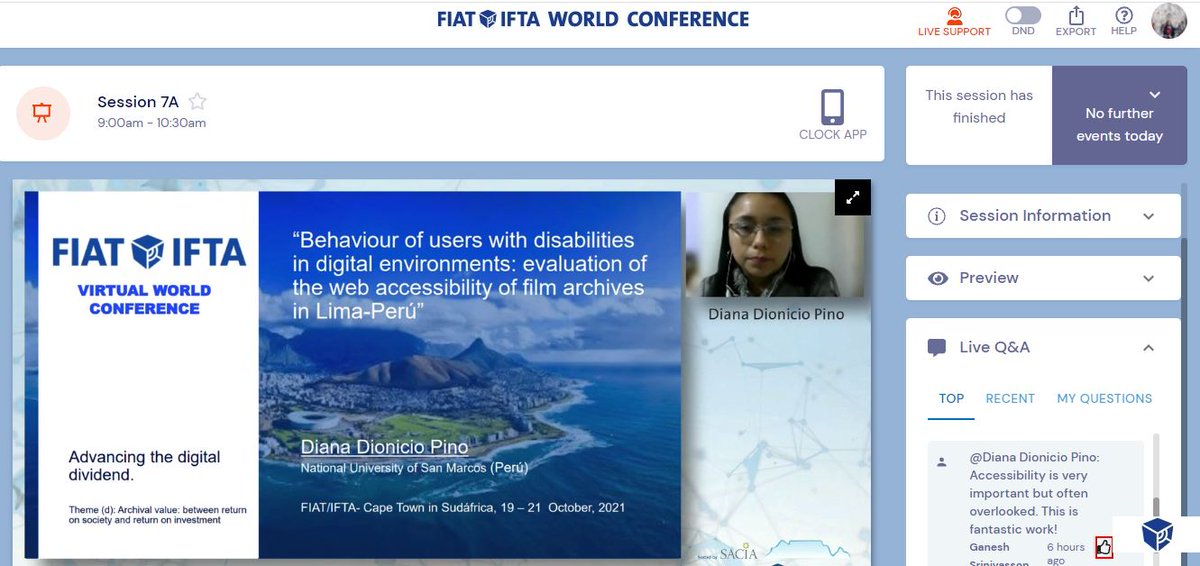Open the user profile avatar

tap(1169, 21)
